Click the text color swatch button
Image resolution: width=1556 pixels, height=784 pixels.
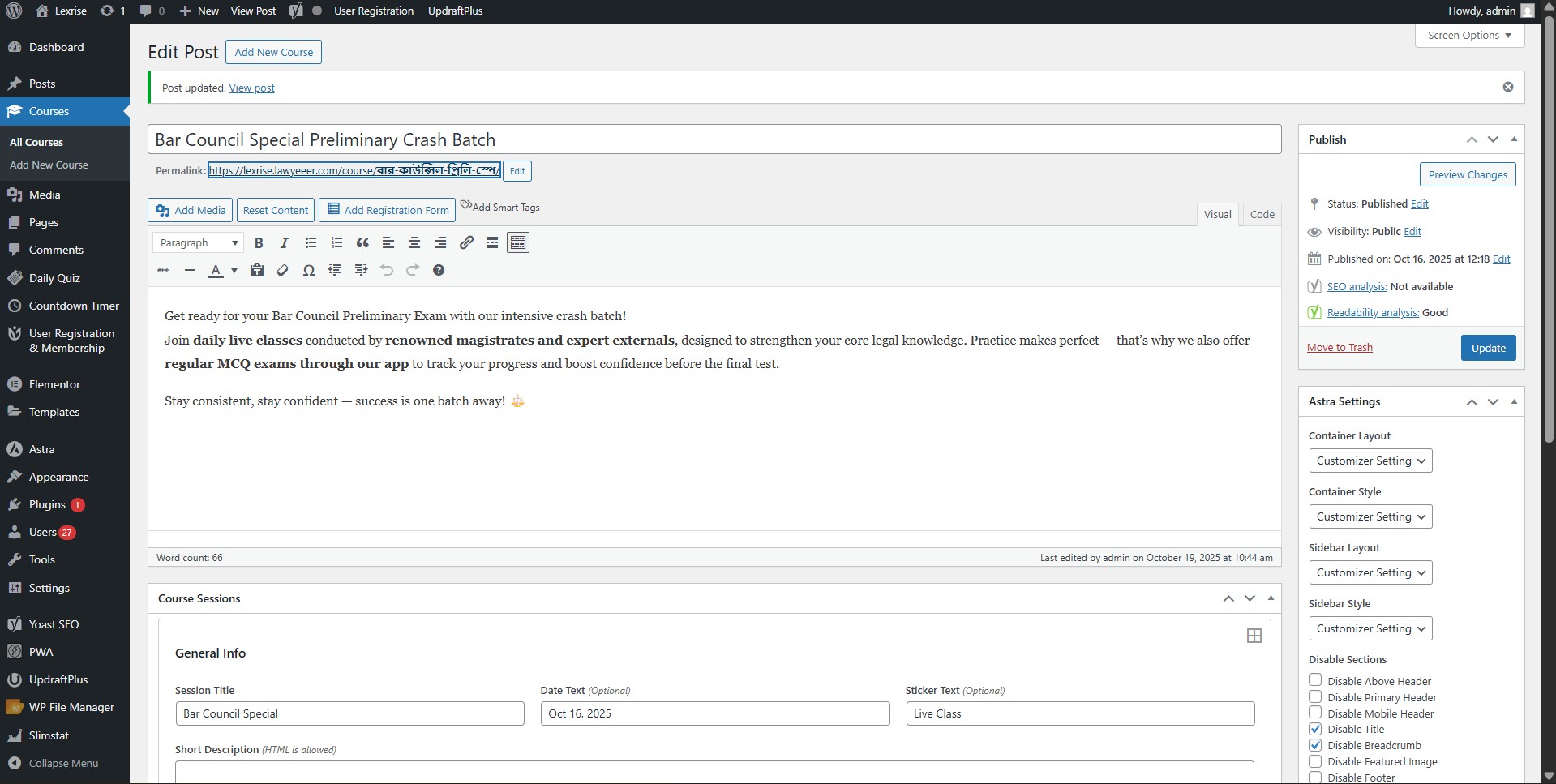(x=216, y=270)
